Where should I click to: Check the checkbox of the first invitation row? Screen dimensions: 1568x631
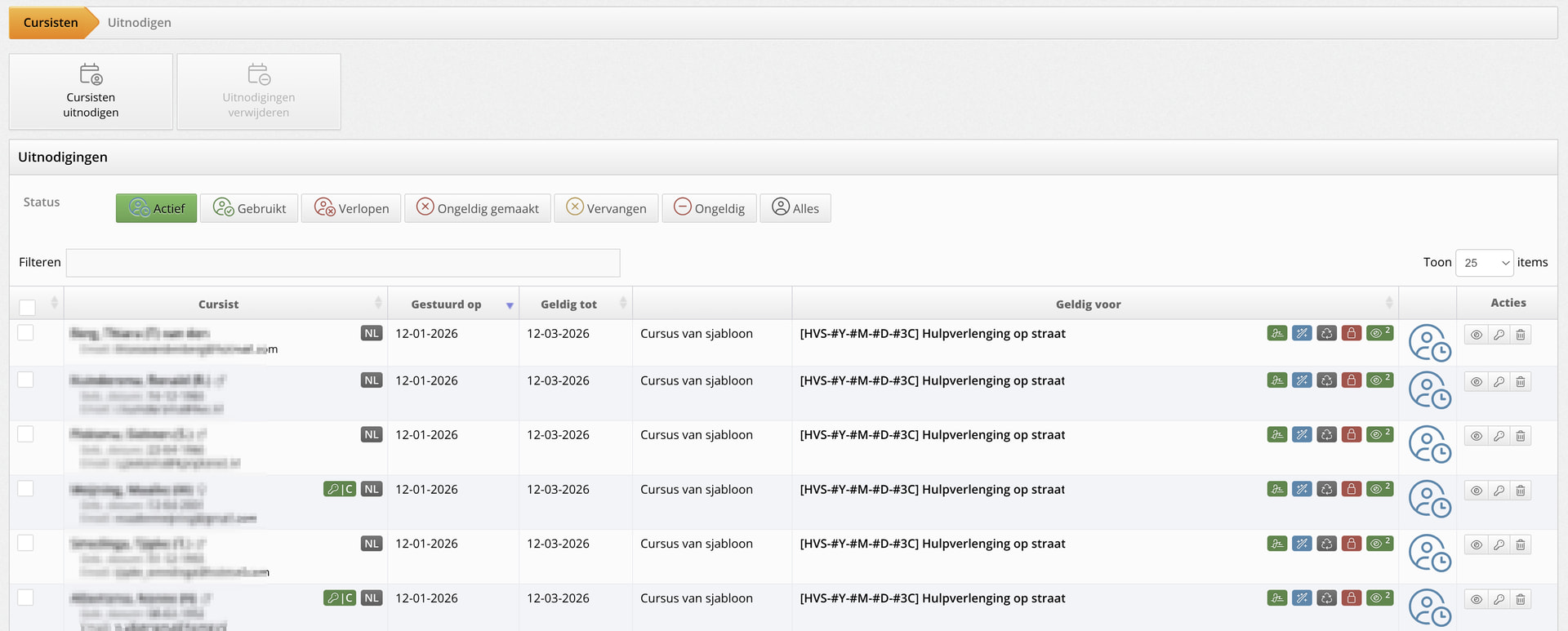click(x=26, y=332)
